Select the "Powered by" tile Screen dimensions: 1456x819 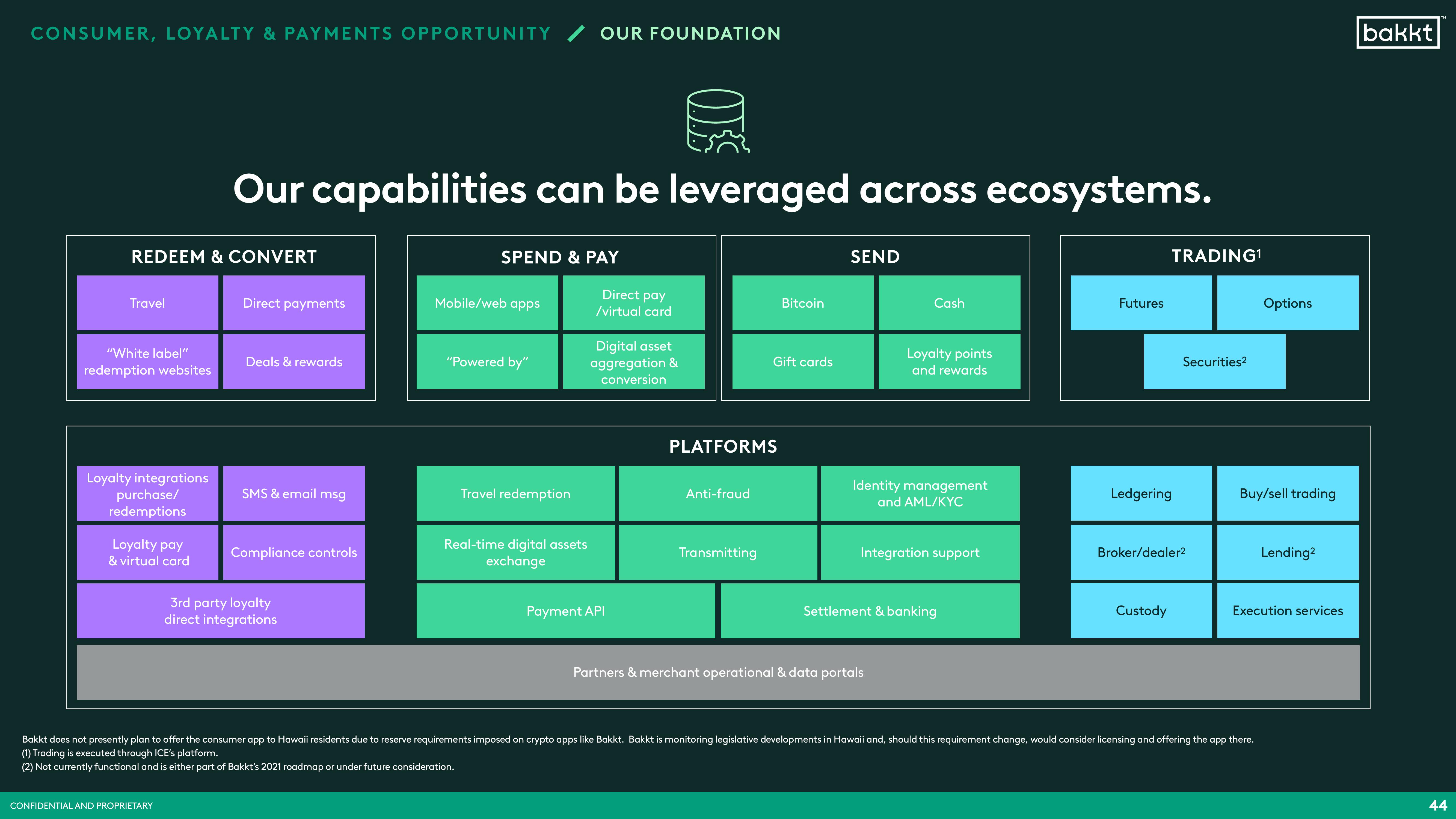click(x=487, y=362)
